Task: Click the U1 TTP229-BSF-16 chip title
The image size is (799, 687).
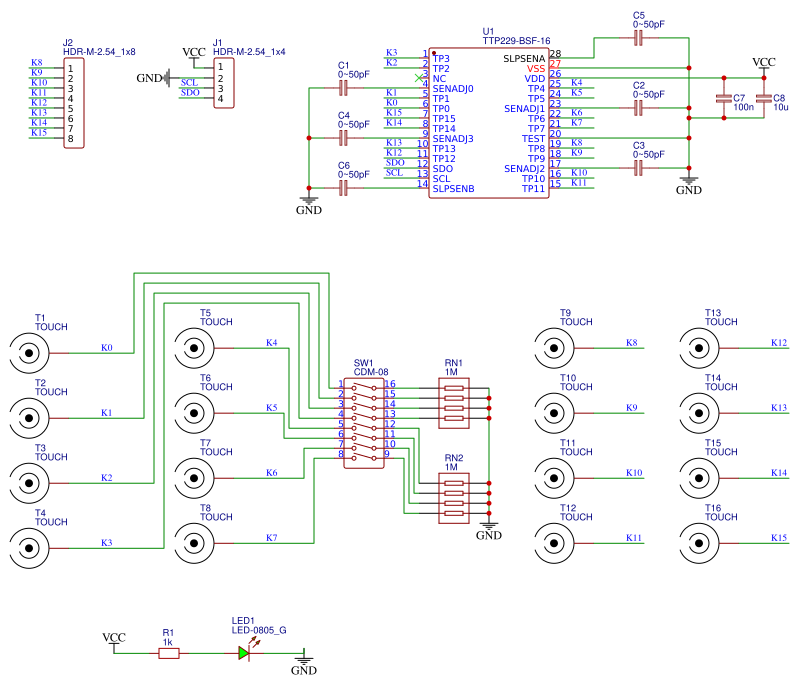Action: tap(515, 41)
